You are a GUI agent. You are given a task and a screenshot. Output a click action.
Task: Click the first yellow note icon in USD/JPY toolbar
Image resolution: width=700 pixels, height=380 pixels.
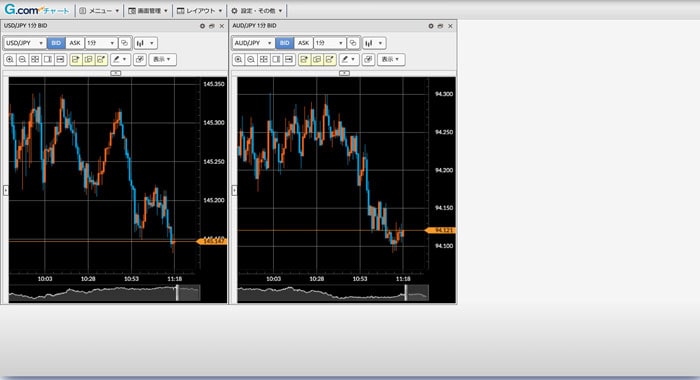76,59
